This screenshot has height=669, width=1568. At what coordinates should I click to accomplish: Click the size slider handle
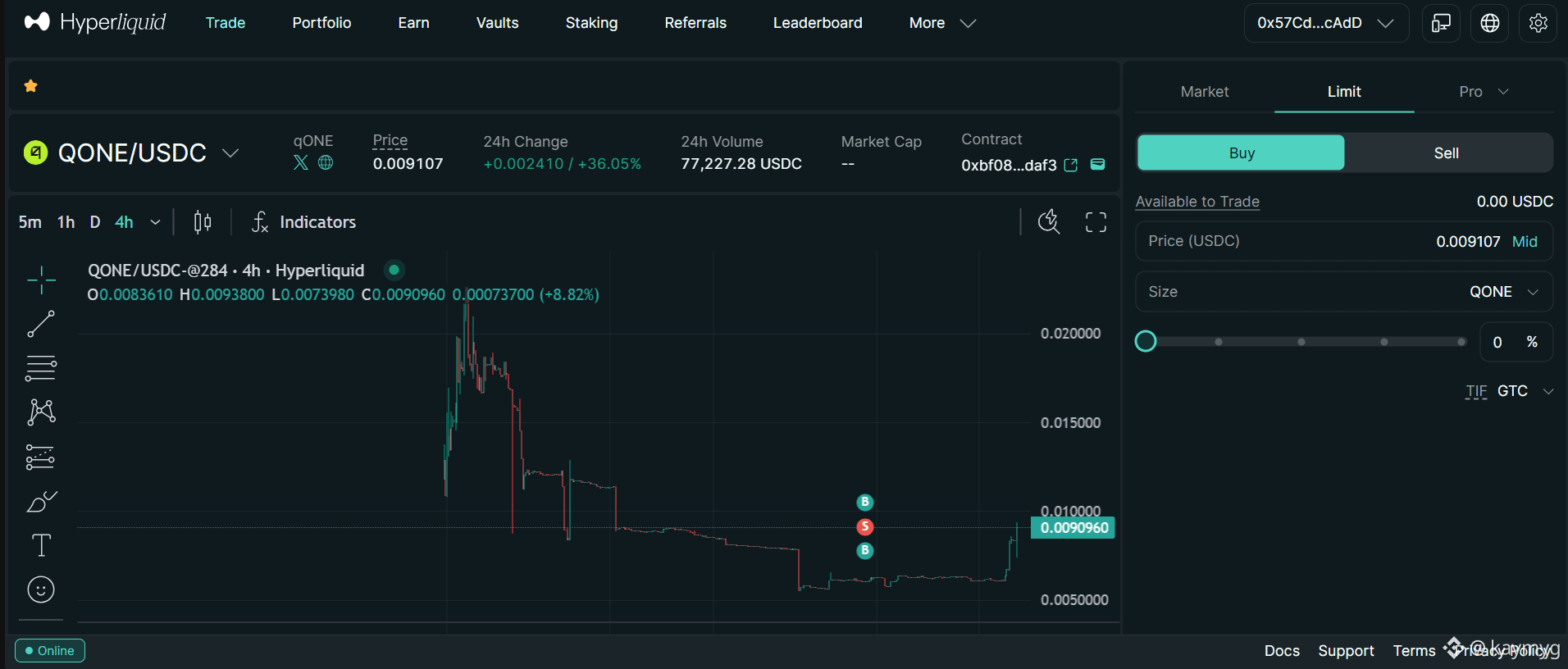pyautogui.click(x=1146, y=341)
